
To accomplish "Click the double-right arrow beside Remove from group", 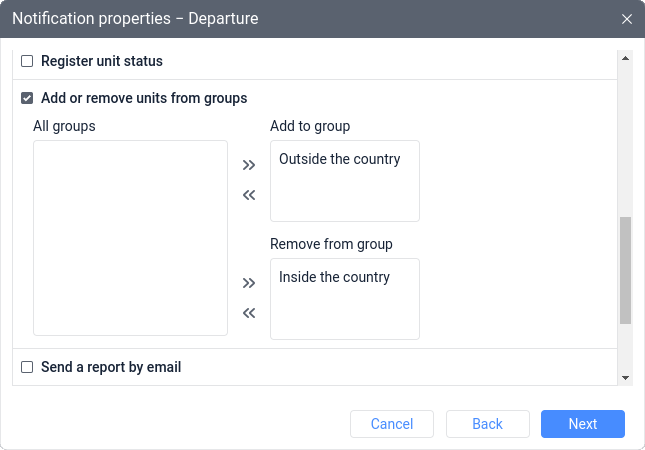I will (249, 283).
